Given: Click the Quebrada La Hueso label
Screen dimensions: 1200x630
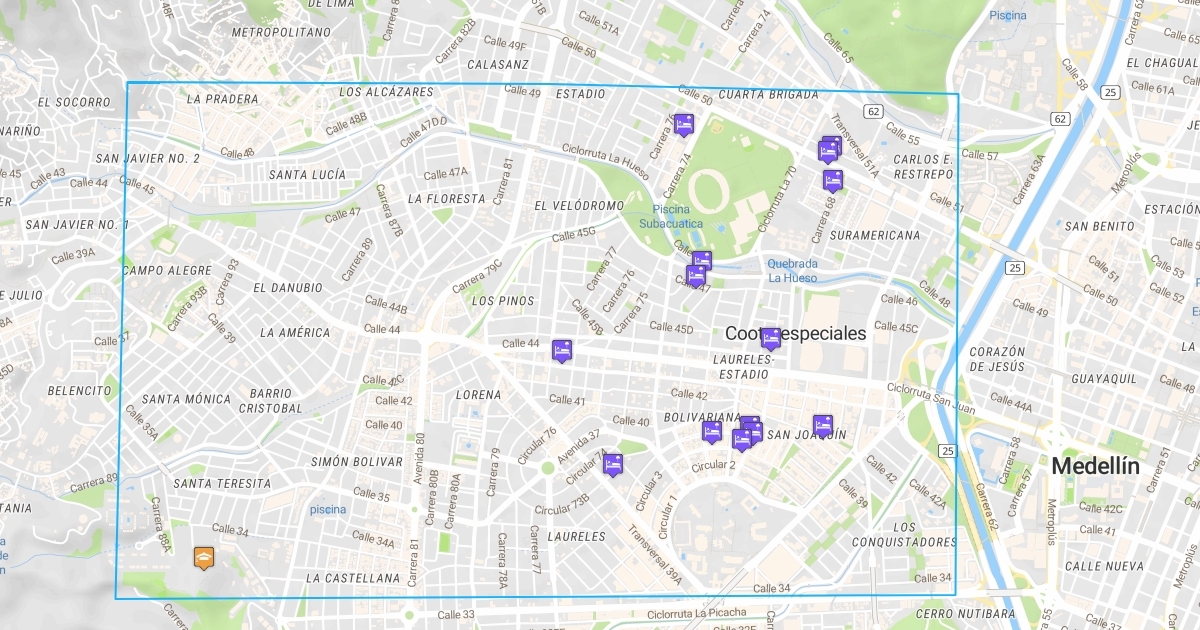Looking at the screenshot, I should 793,270.
